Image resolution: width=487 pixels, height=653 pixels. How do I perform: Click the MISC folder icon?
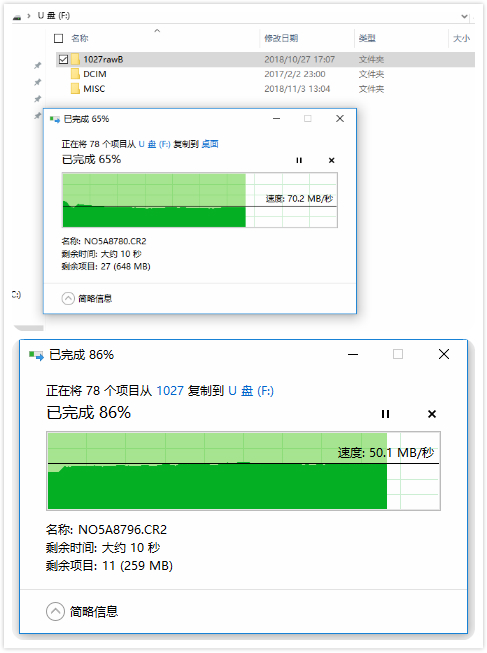[x=75, y=88]
